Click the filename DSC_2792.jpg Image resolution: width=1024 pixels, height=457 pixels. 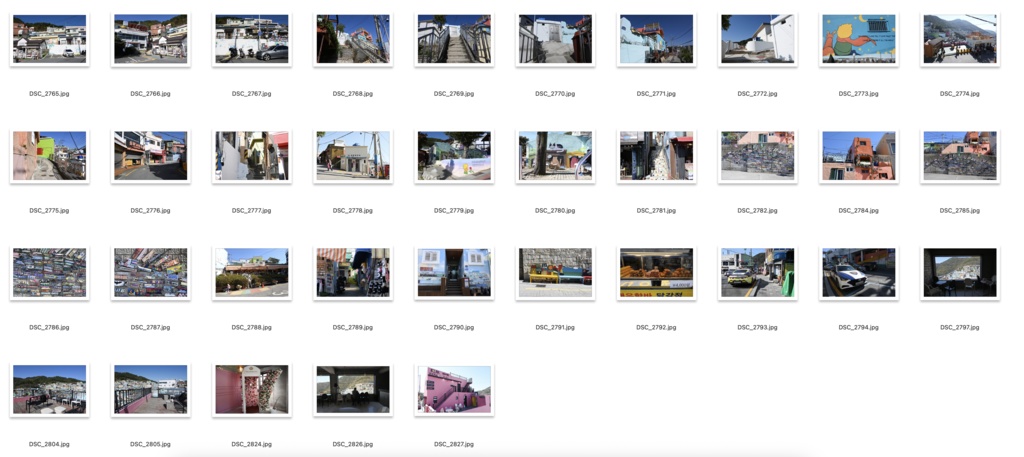click(x=656, y=328)
